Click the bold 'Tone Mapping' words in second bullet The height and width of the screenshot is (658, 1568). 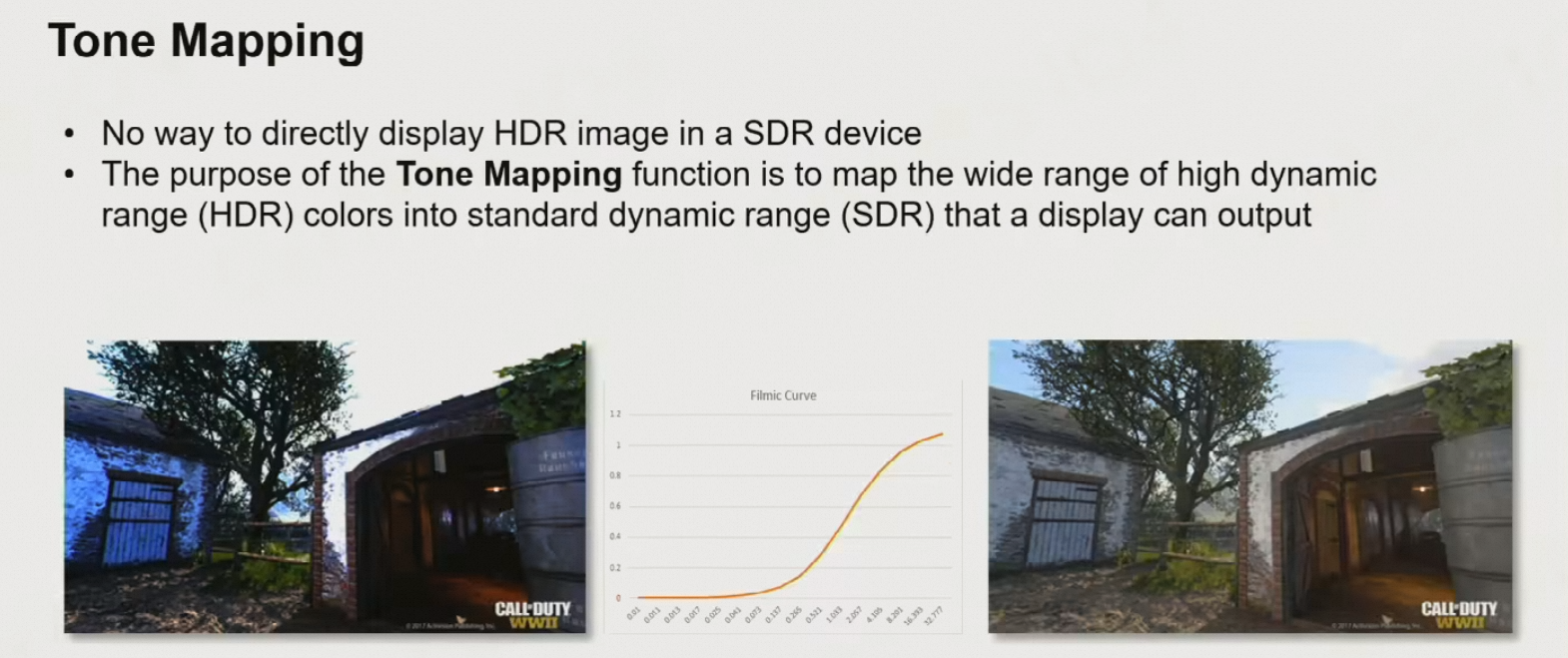tap(509, 175)
